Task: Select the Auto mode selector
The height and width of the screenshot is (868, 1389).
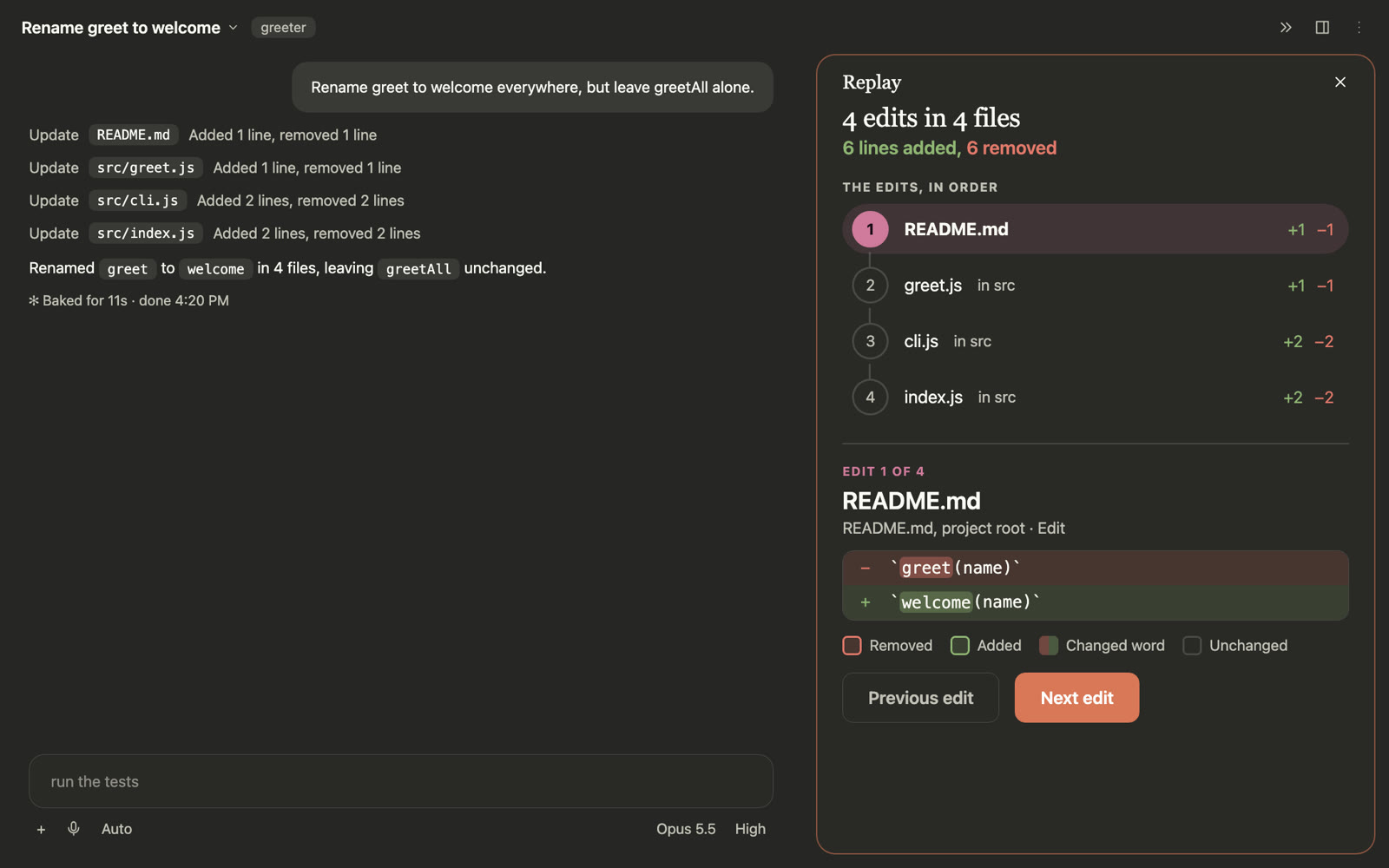Action: pyautogui.click(x=116, y=829)
